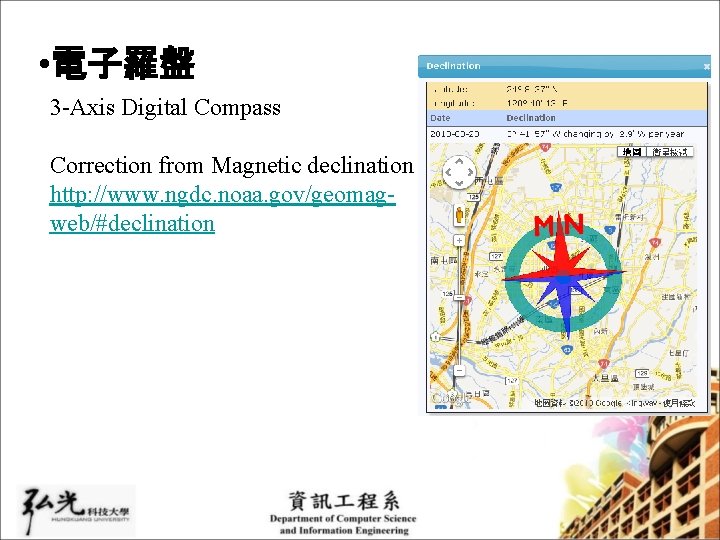Click the map zoom slider handle
720x540 pixels.
(x=459, y=297)
